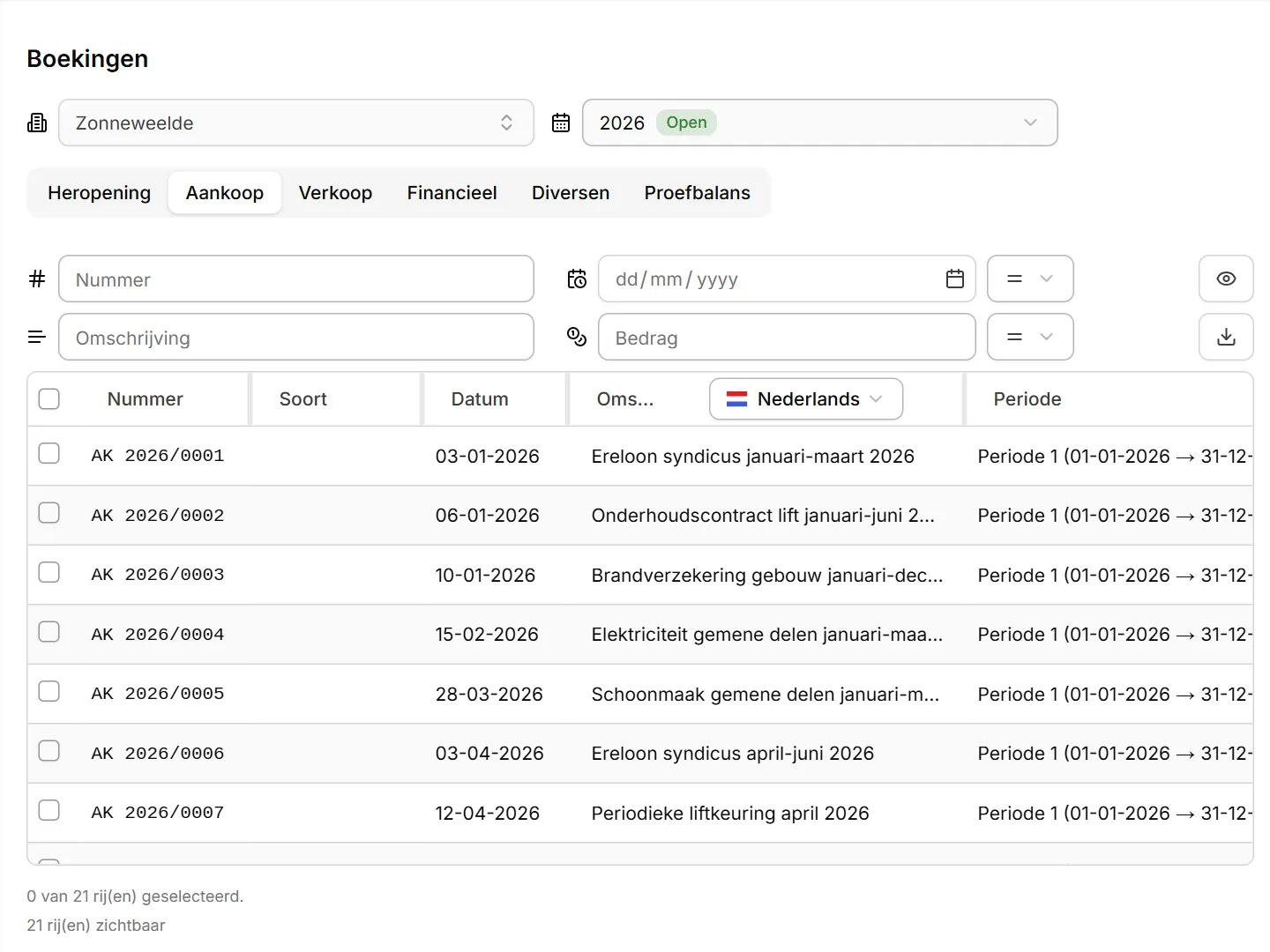This screenshot has height=952, width=1270.
Task: Click the calendar-clock icon beside date field
Action: (x=577, y=279)
